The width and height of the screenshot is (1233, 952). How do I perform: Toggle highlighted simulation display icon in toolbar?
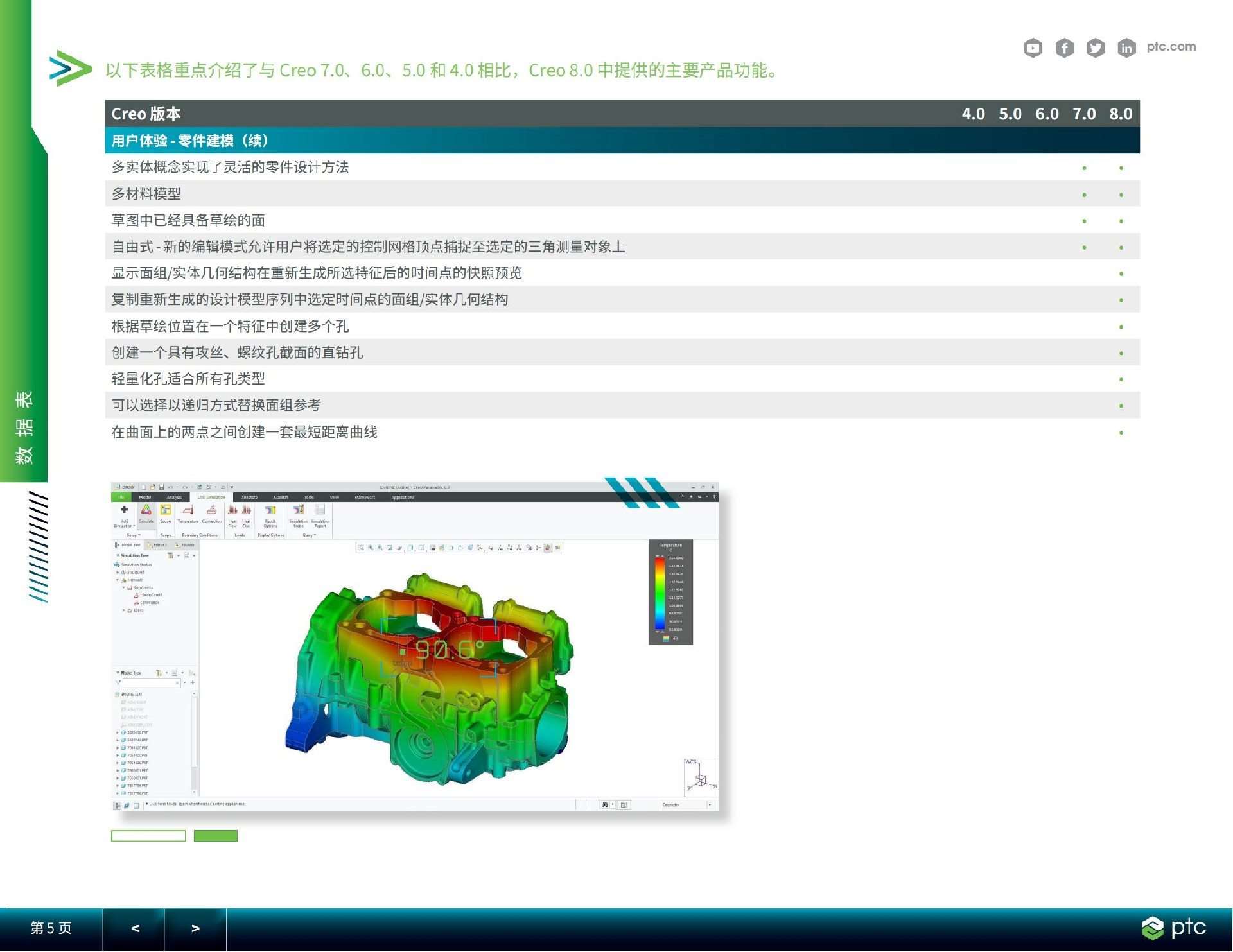coord(548,548)
